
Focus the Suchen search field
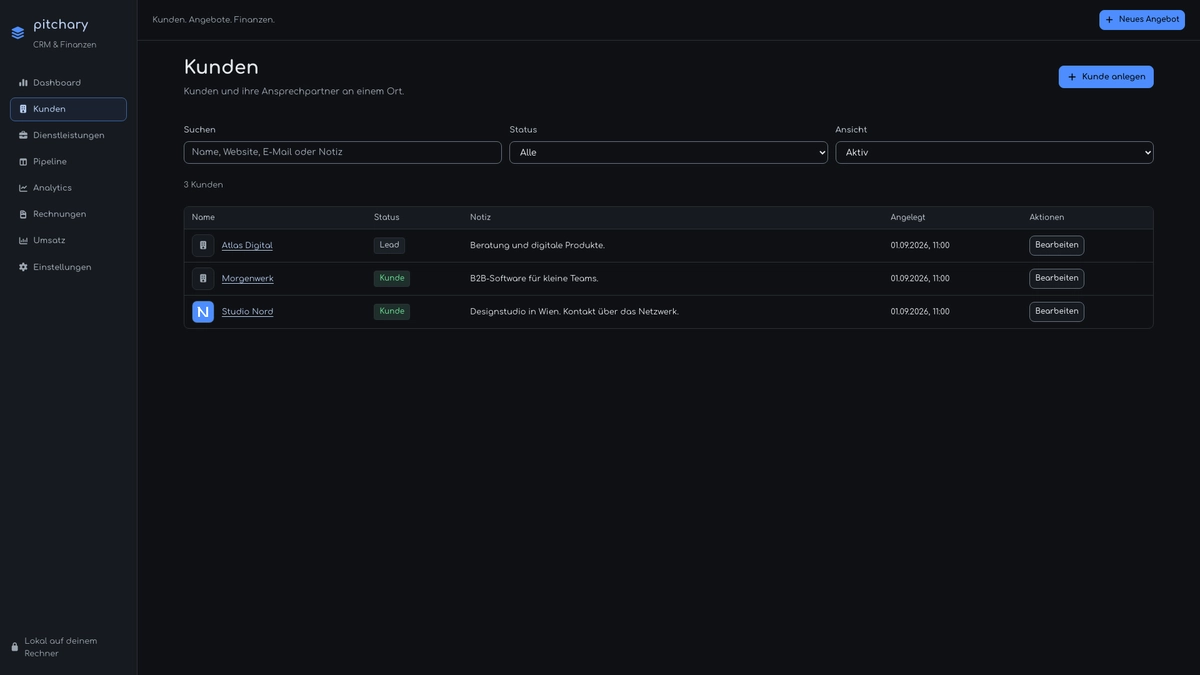pyautogui.click(x=342, y=152)
